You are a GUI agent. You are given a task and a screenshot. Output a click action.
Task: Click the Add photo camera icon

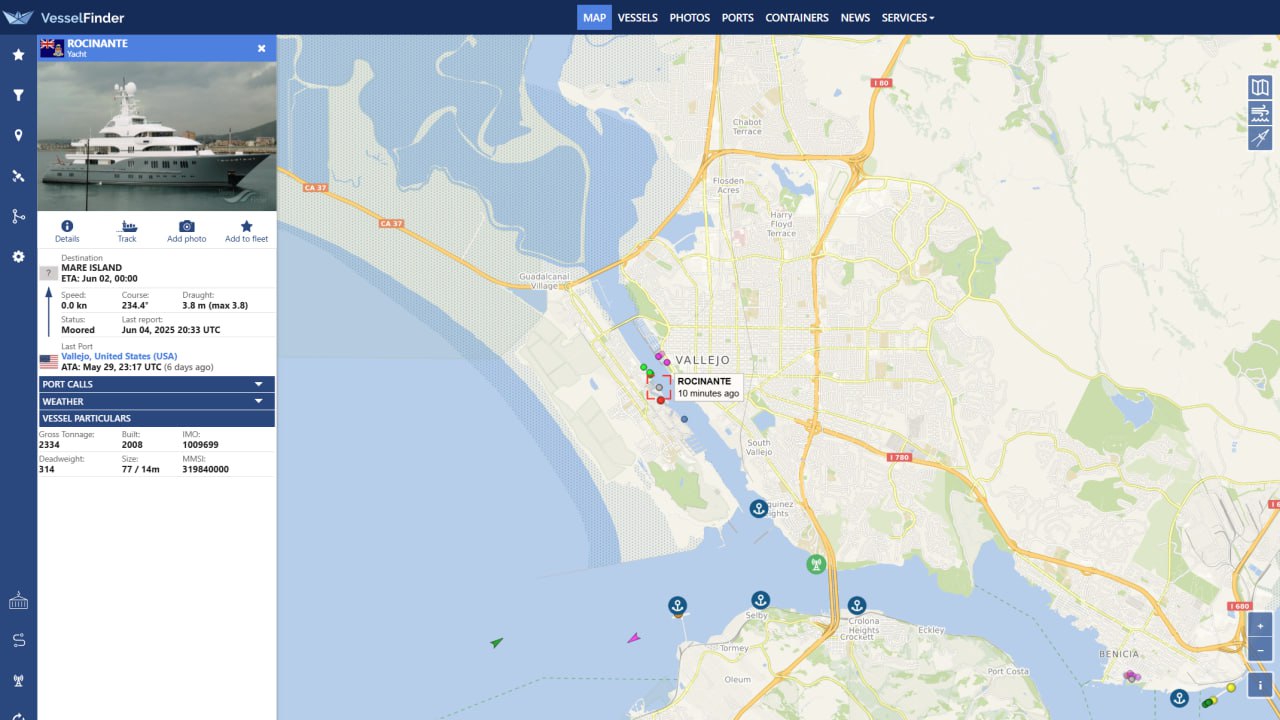(x=187, y=231)
